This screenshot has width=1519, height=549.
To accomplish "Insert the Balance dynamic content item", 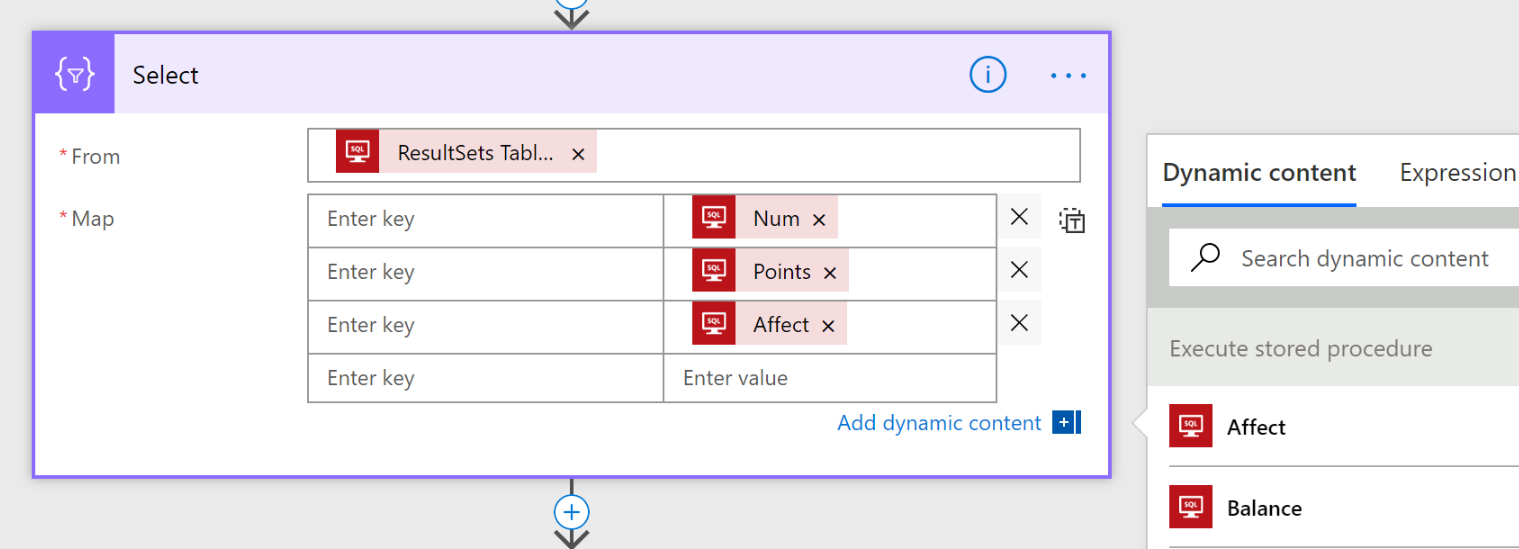I will click(1264, 508).
